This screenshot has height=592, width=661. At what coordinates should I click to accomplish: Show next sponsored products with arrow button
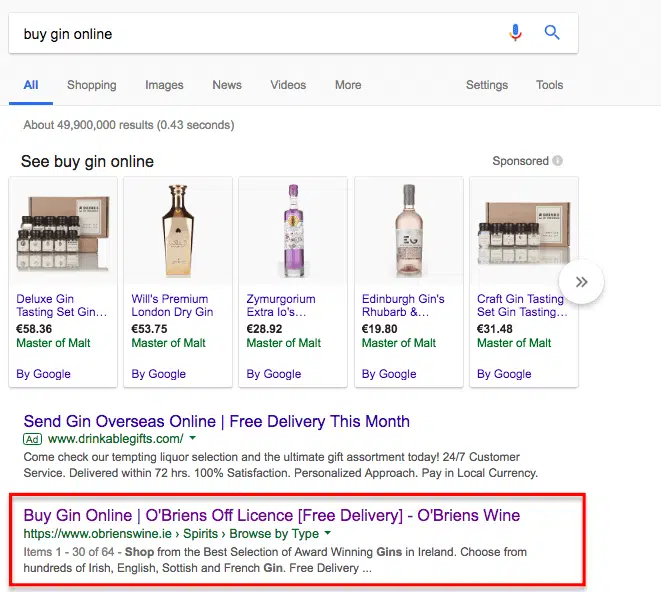581,282
